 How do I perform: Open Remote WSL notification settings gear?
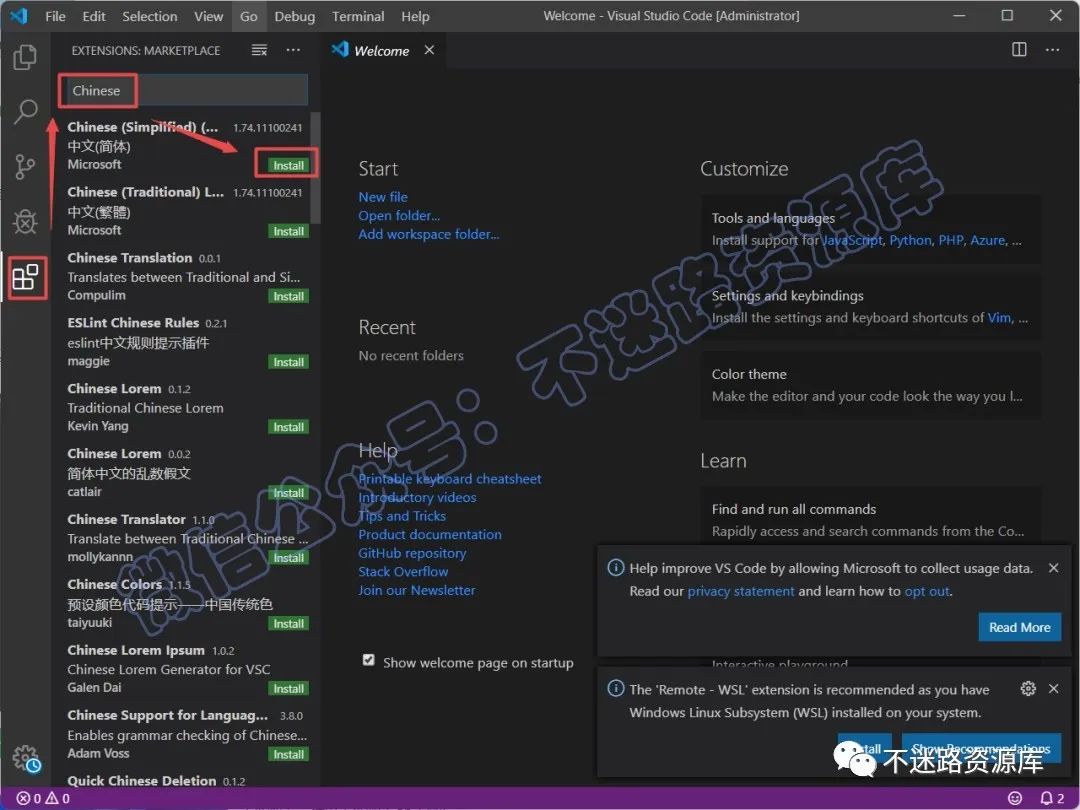click(1028, 689)
